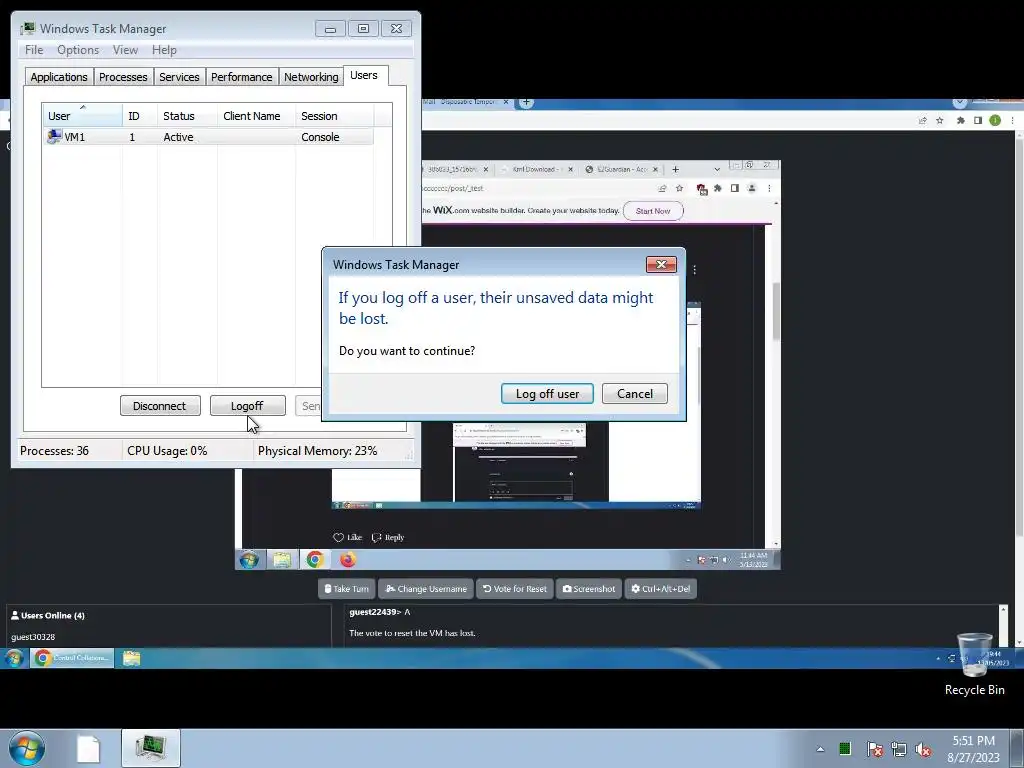Click the Chrome Control Collabora taskbar item
The image size is (1024, 768).
[x=72, y=658]
